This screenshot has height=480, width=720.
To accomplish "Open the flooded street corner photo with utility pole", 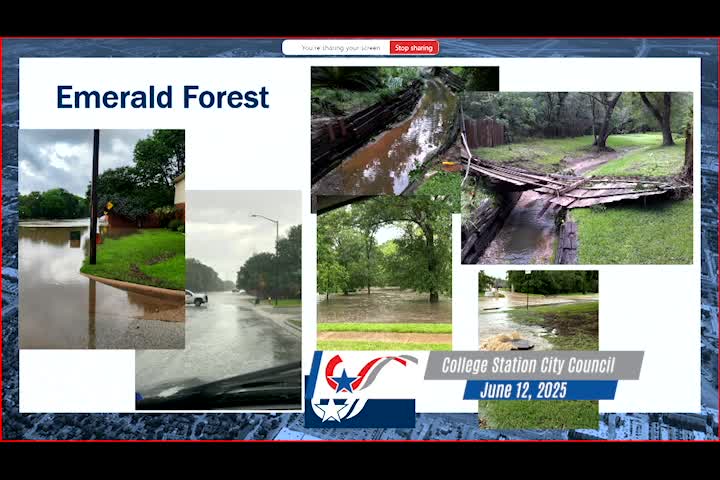I will (101, 239).
